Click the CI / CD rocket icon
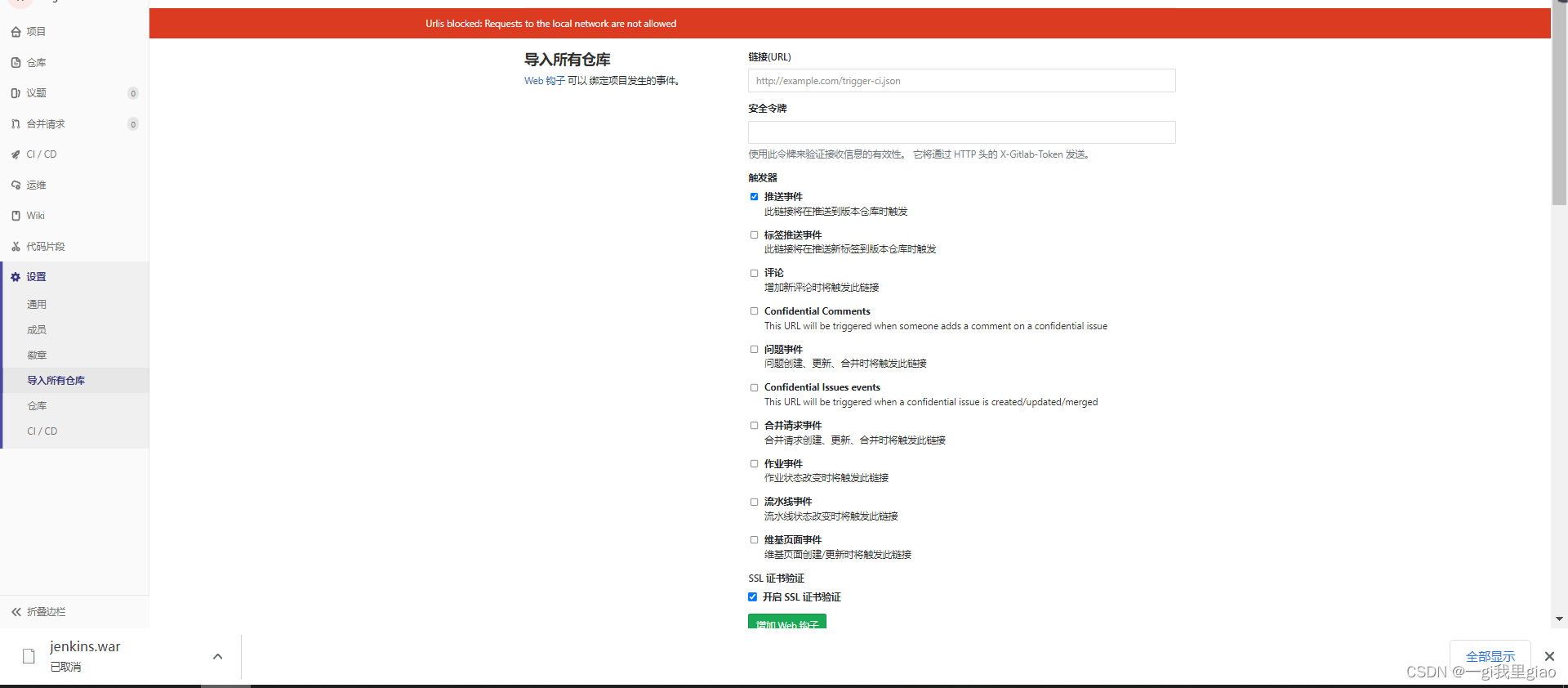Viewport: 1568px width, 688px height. pos(16,154)
